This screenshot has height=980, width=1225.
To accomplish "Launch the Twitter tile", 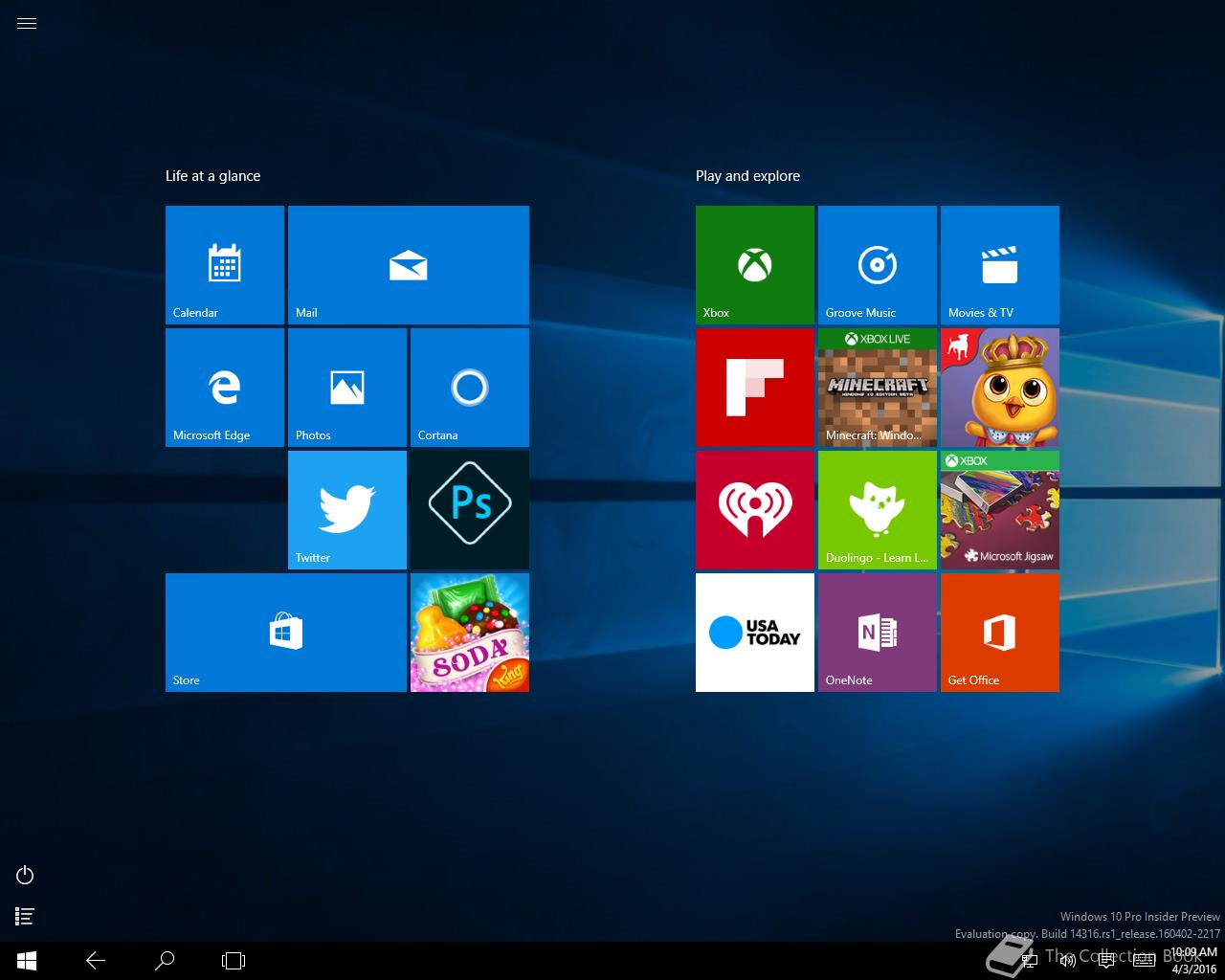I will click(347, 510).
